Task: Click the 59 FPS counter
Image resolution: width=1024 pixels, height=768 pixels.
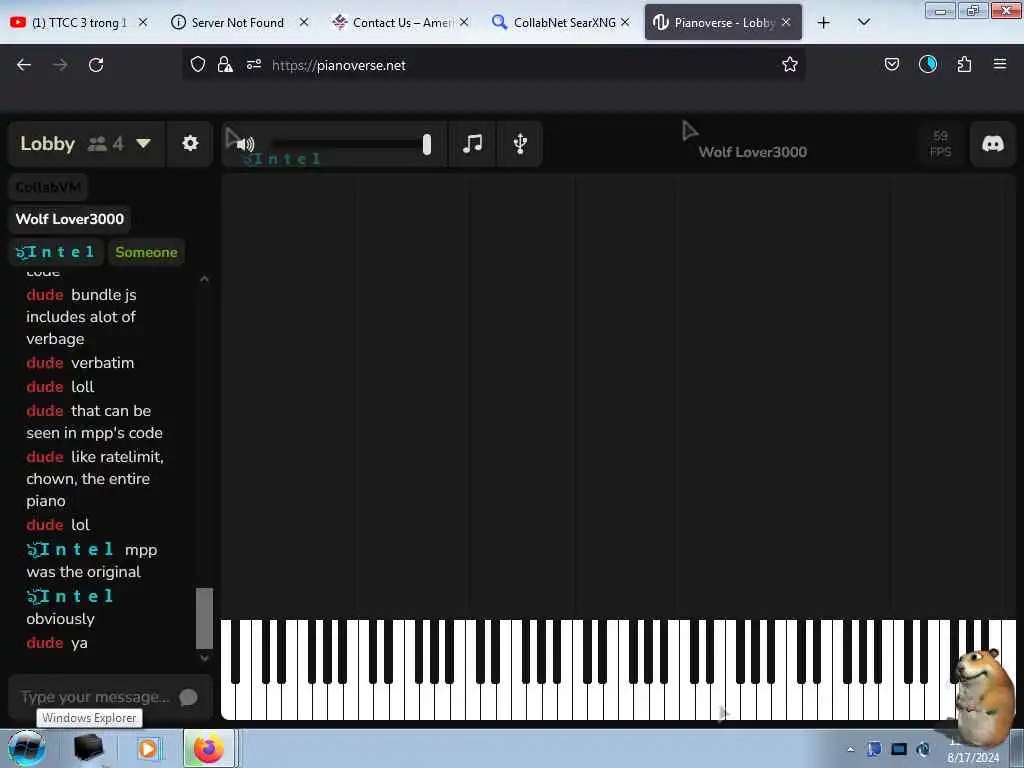Action: click(940, 144)
